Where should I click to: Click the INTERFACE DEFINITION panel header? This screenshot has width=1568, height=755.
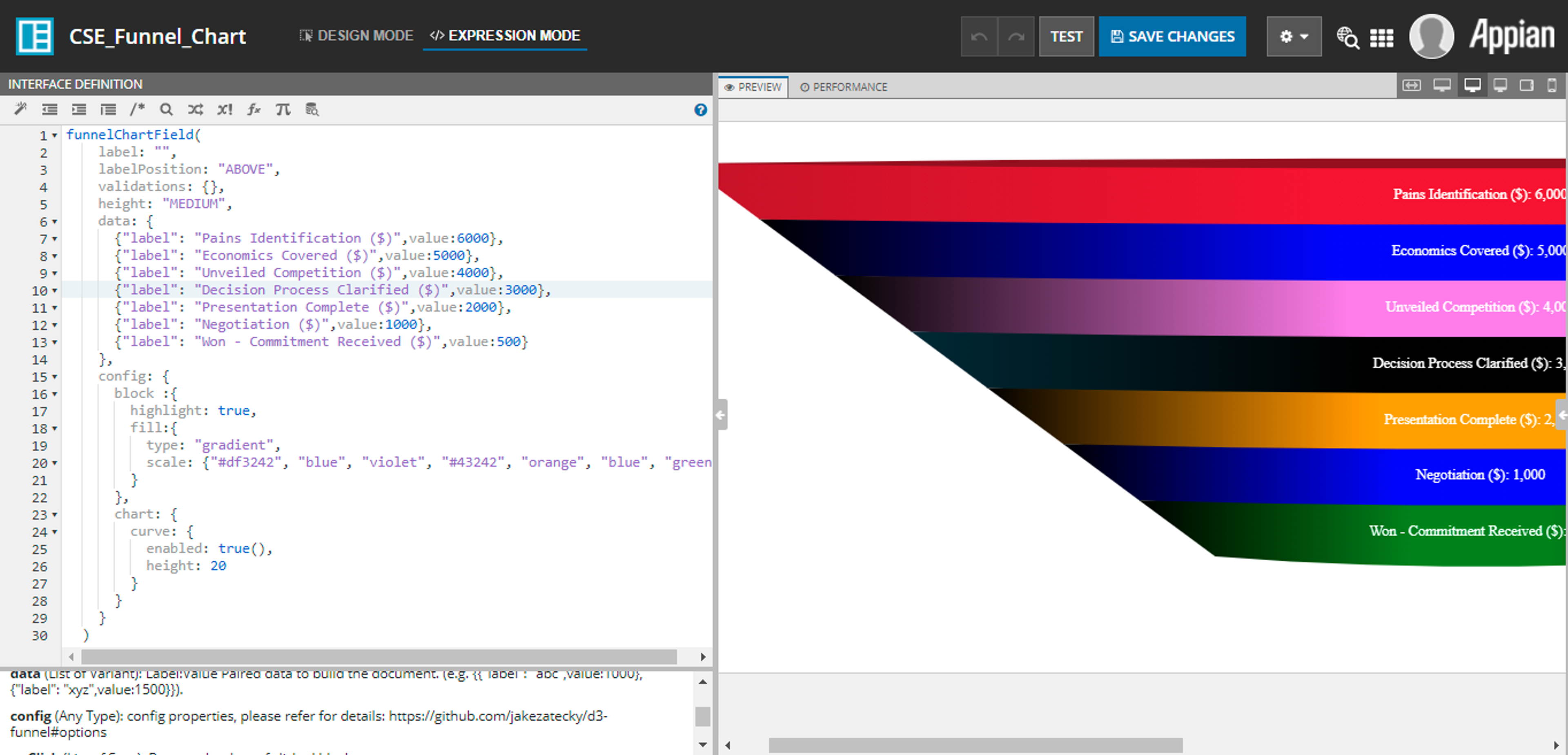click(356, 84)
